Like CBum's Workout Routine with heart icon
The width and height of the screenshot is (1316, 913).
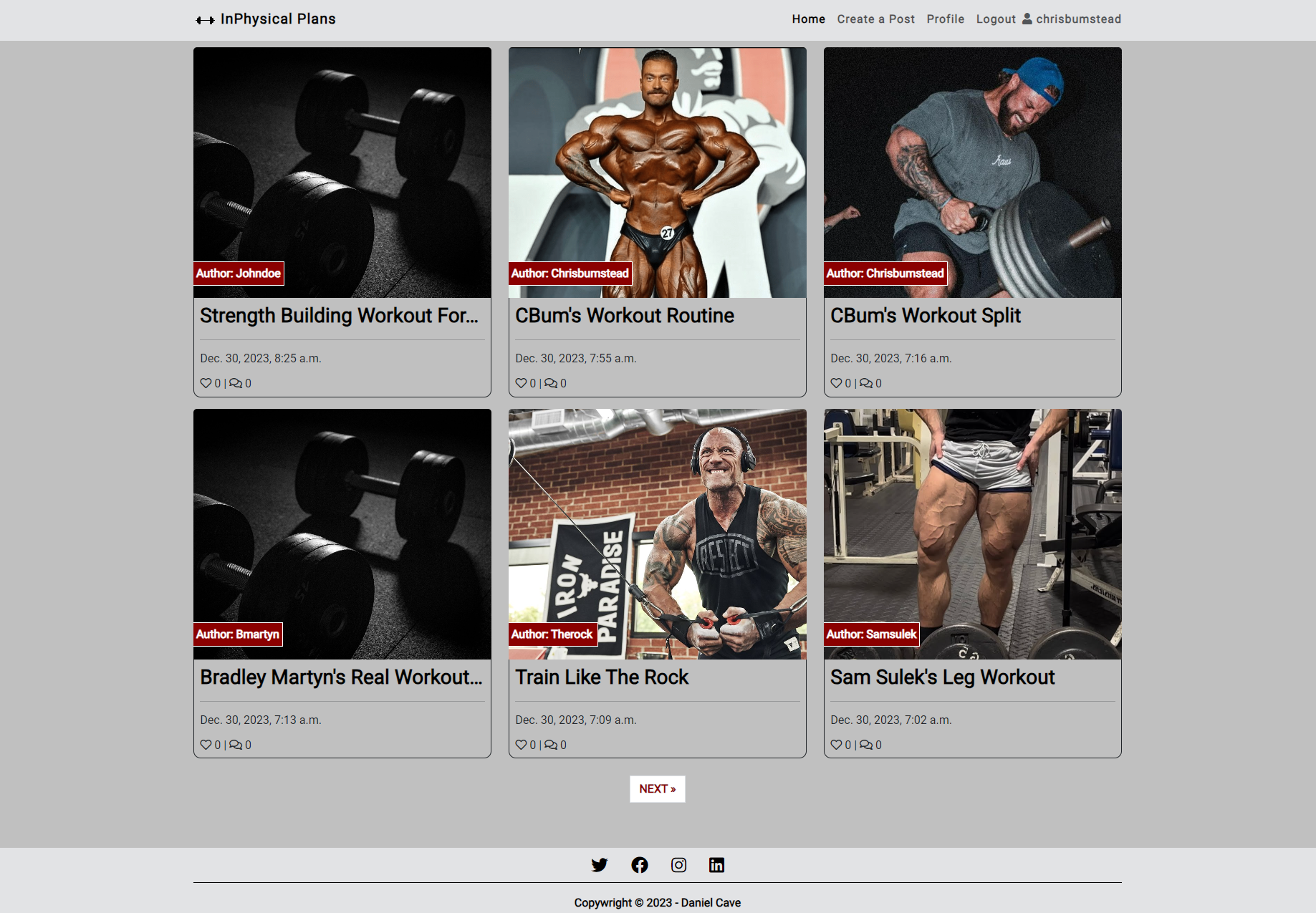pos(521,383)
